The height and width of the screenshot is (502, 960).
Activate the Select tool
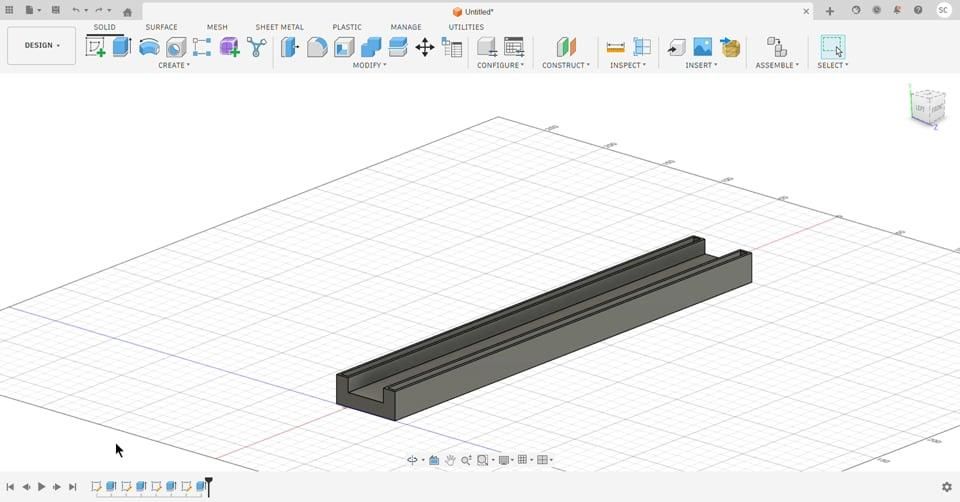pos(833,47)
